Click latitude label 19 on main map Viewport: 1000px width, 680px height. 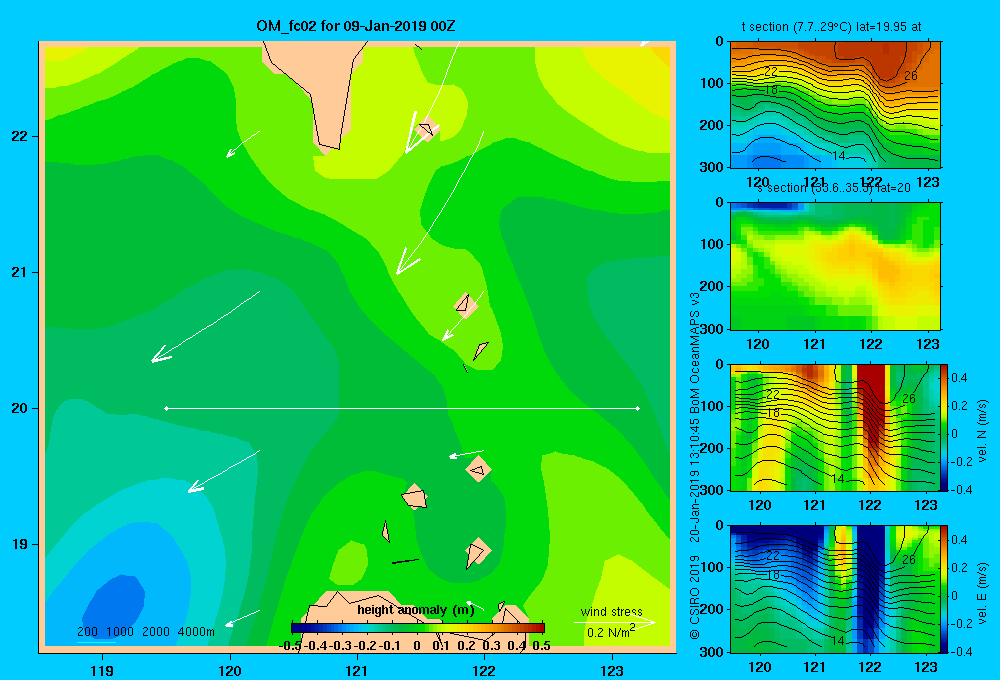[19, 544]
